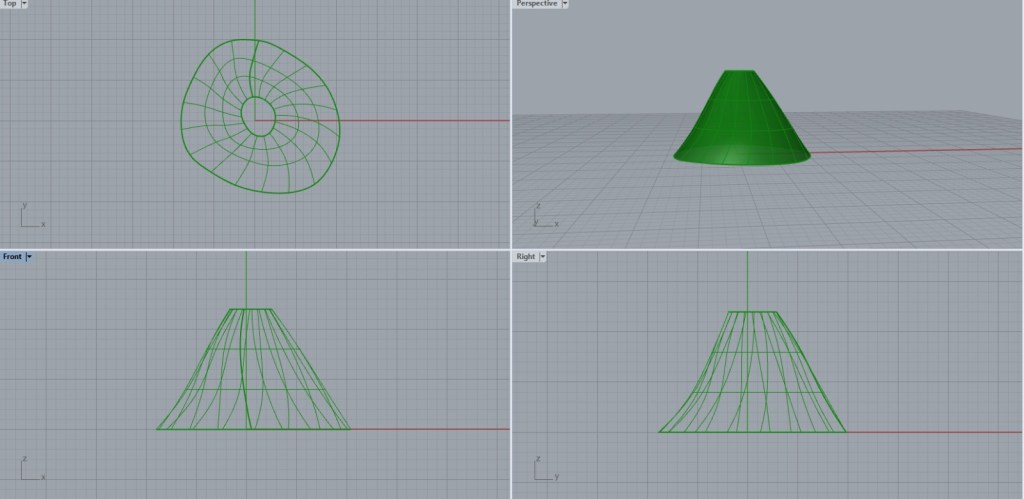Select the inner circle in Top view
The height and width of the screenshot is (499, 1024).
[244, 113]
